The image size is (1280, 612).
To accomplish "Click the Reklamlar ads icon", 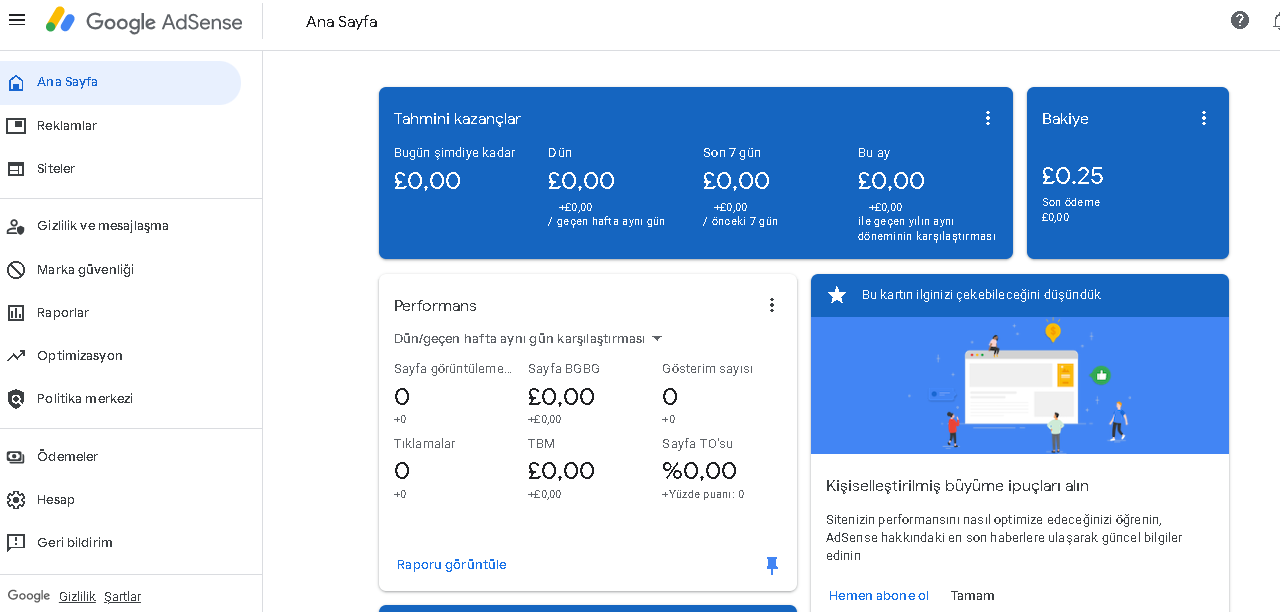I will 16,126.
